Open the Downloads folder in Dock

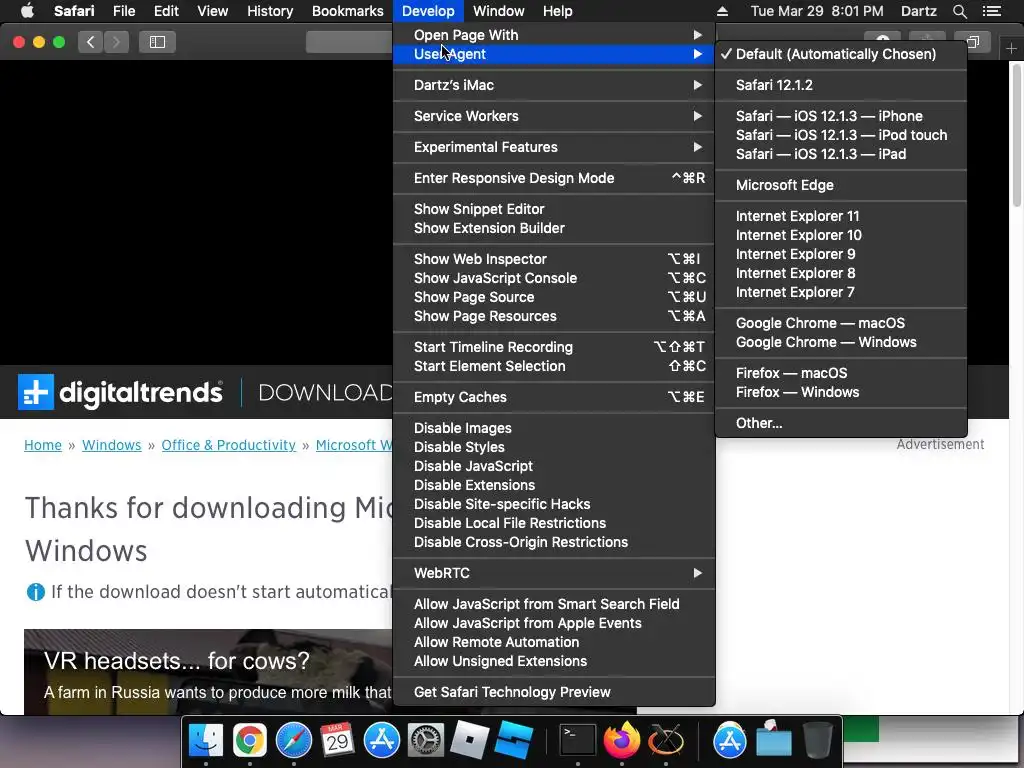(774, 741)
